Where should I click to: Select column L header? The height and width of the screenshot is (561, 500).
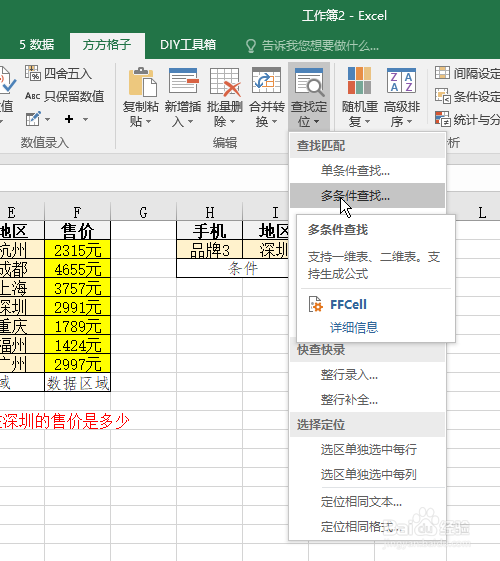(482, 213)
